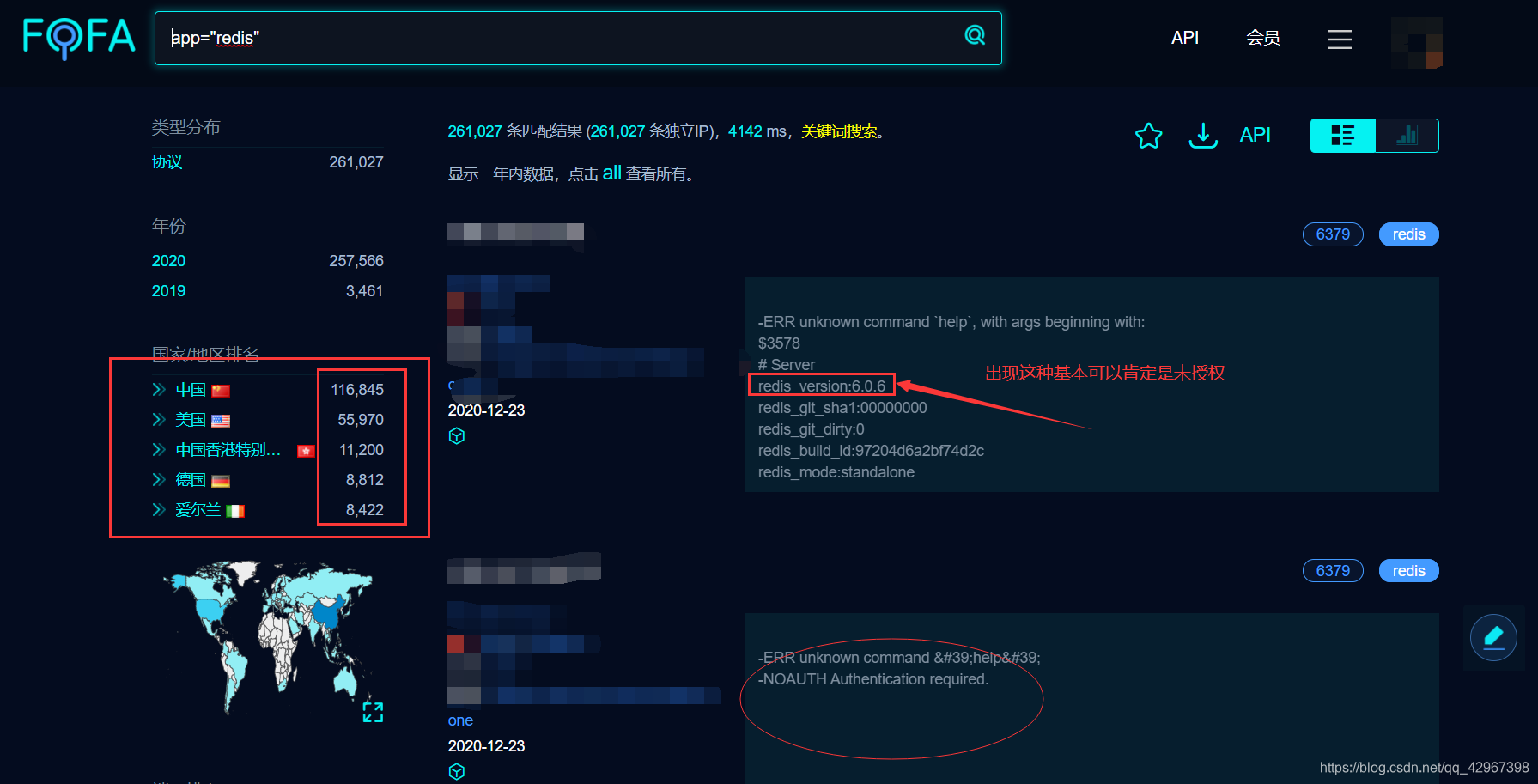Expand the 美国 country row chevron
This screenshot has width=1538, height=784.
coord(159,420)
